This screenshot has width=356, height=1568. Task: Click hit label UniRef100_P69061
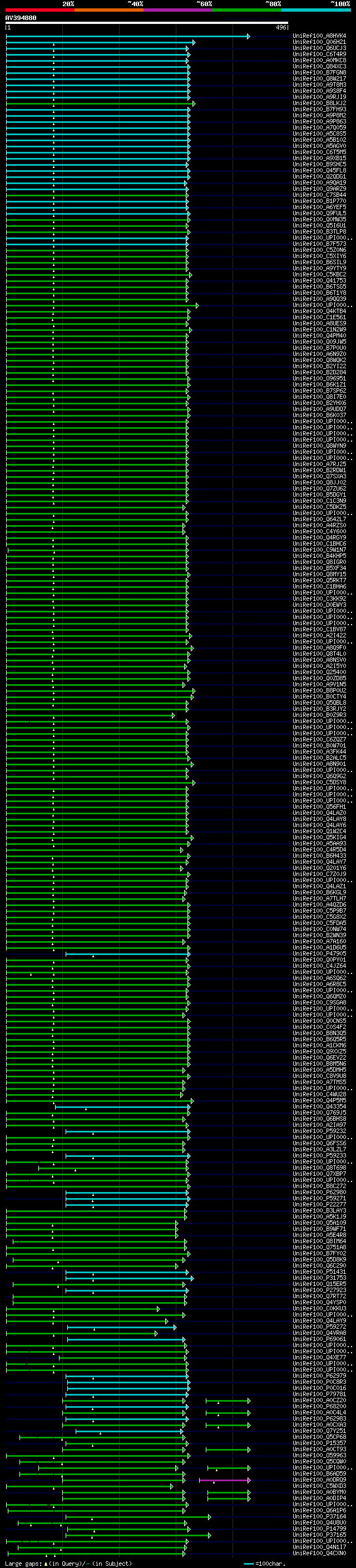pyautogui.click(x=319, y=1339)
